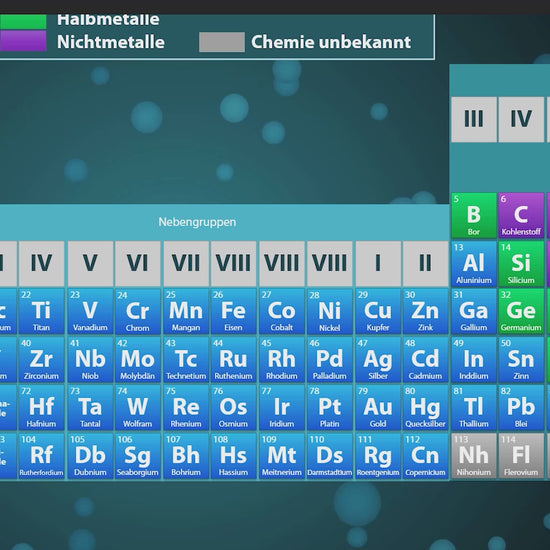The height and width of the screenshot is (550, 550).
Task: Click the Chrom (Cr) element
Action: [138, 311]
